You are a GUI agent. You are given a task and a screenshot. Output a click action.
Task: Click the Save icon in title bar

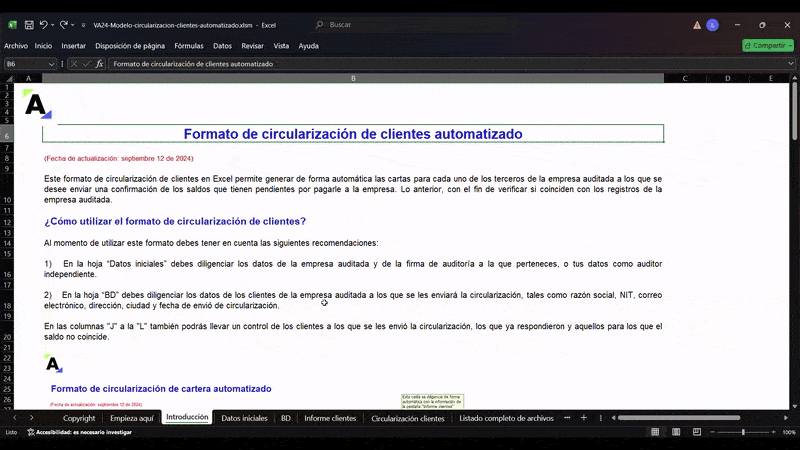tap(29, 24)
